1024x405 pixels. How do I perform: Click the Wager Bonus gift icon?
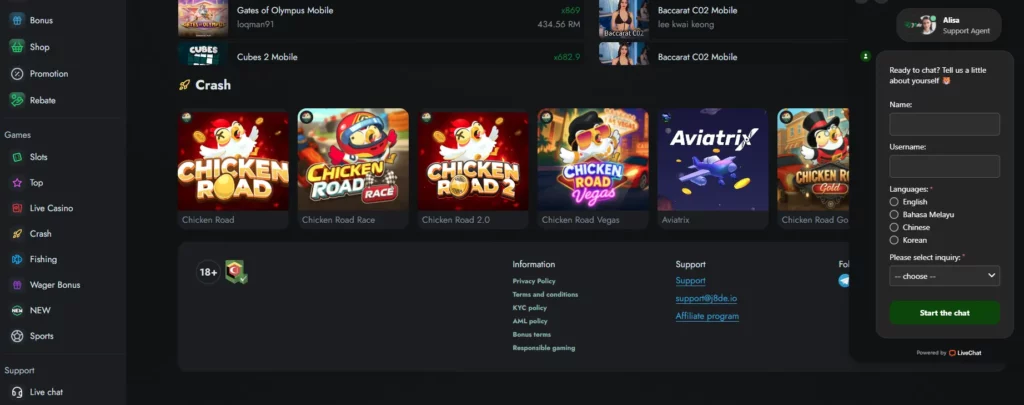pyautogui.click(x=17, y=285)
